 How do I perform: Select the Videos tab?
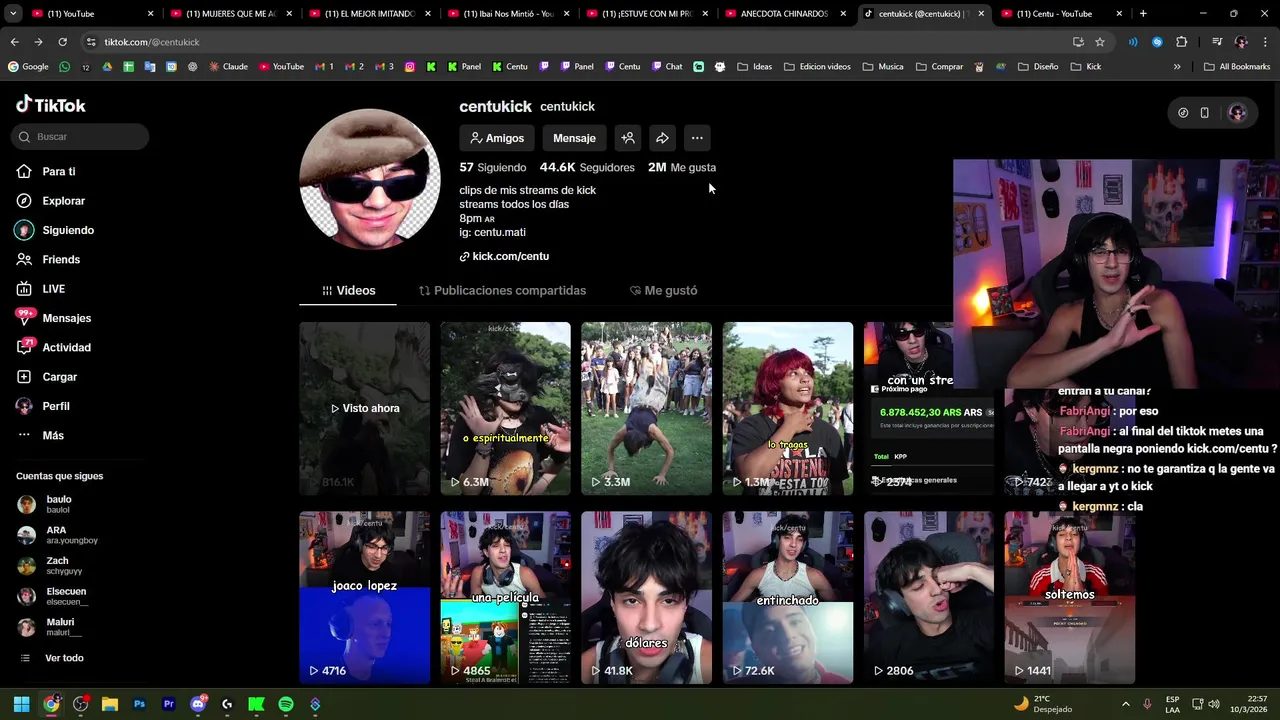pos(348,290)
